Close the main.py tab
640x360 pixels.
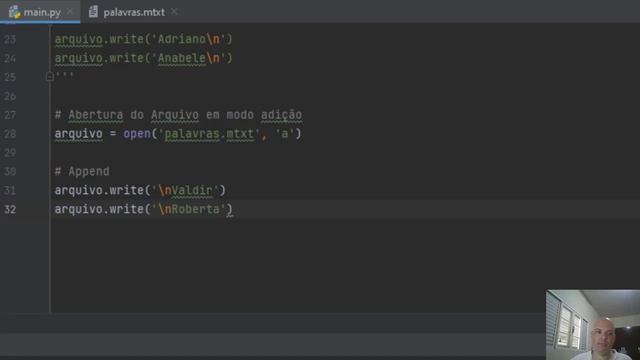(70, 12)
